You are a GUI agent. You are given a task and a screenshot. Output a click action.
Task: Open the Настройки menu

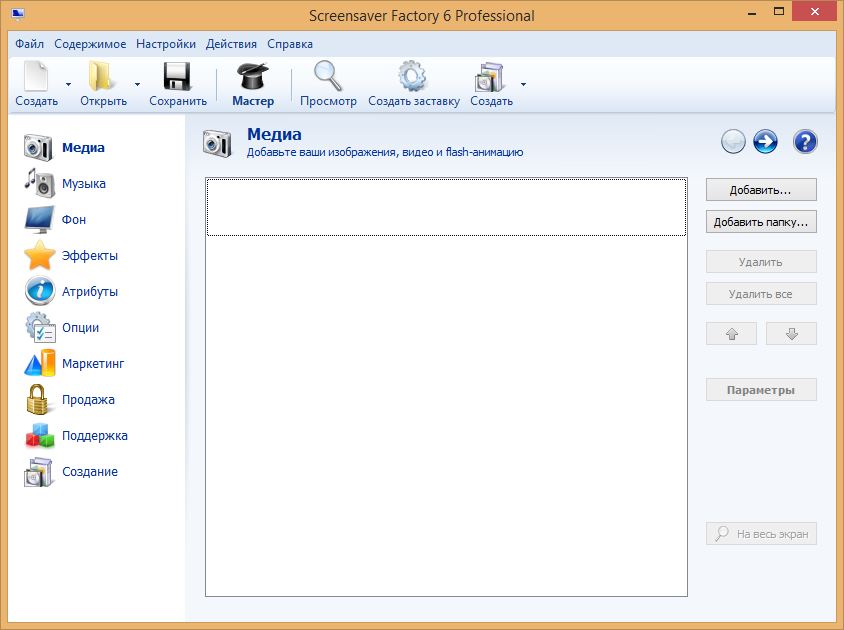click(165, 44)
